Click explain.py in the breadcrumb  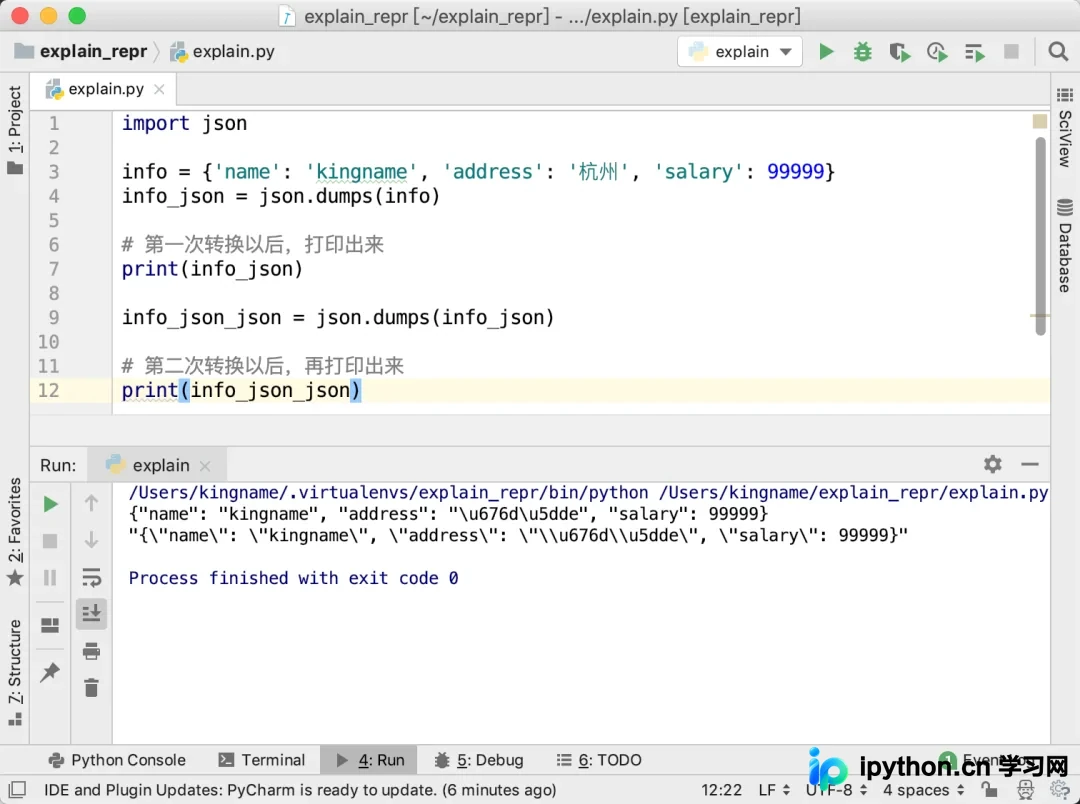point(223,52)
